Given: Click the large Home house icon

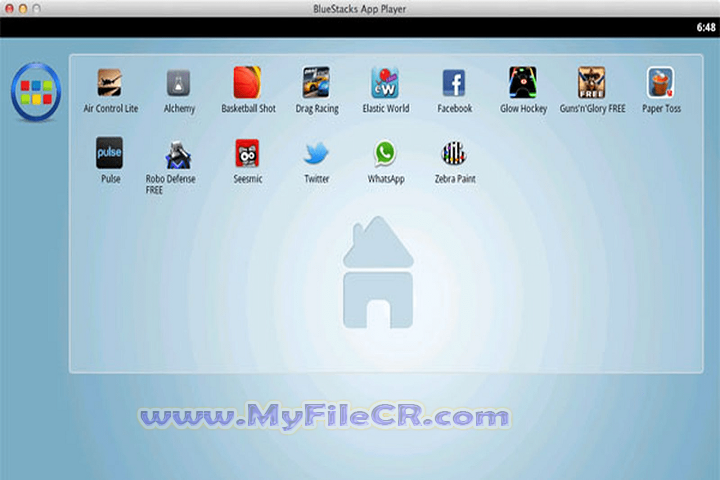Looking at the screenshot, I should coord(378,272).
